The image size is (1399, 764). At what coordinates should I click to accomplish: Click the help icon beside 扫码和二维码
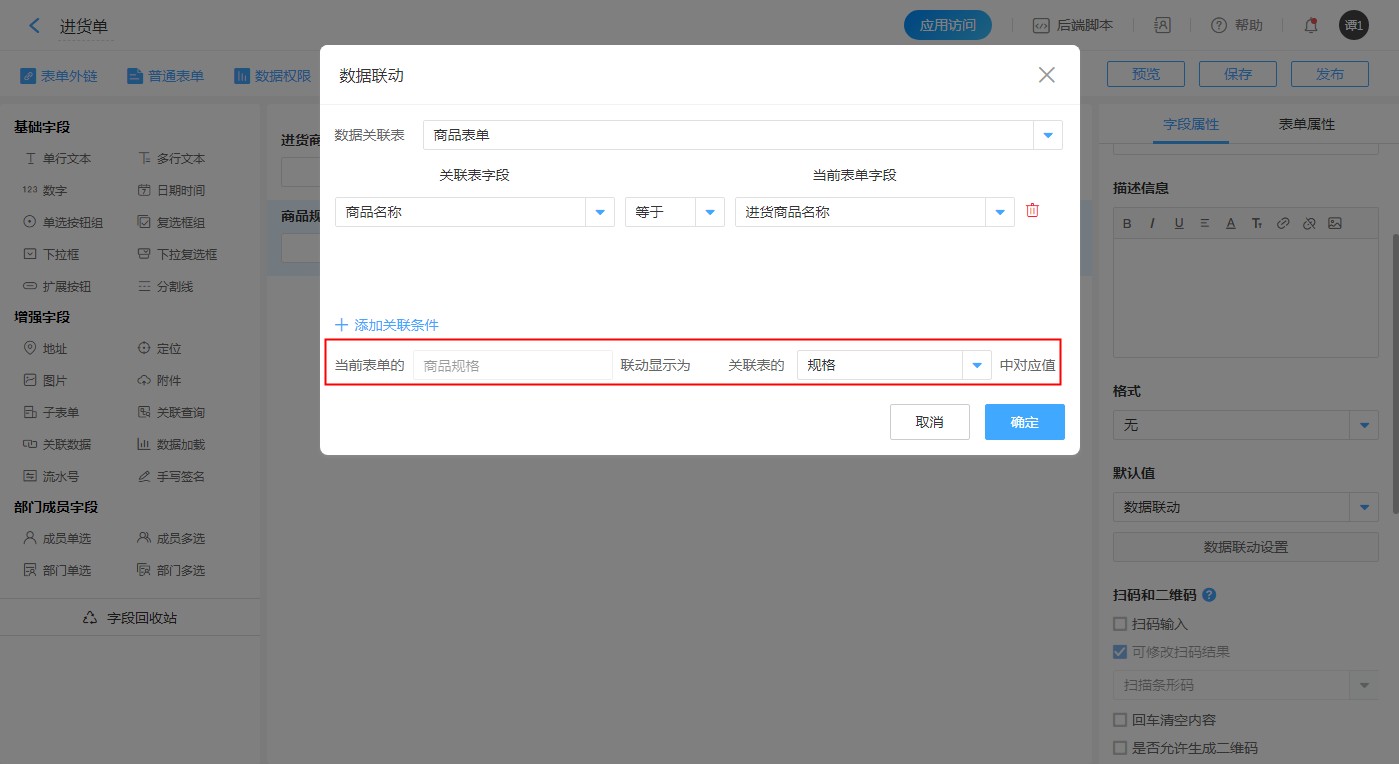click(x=1209, y=595)
